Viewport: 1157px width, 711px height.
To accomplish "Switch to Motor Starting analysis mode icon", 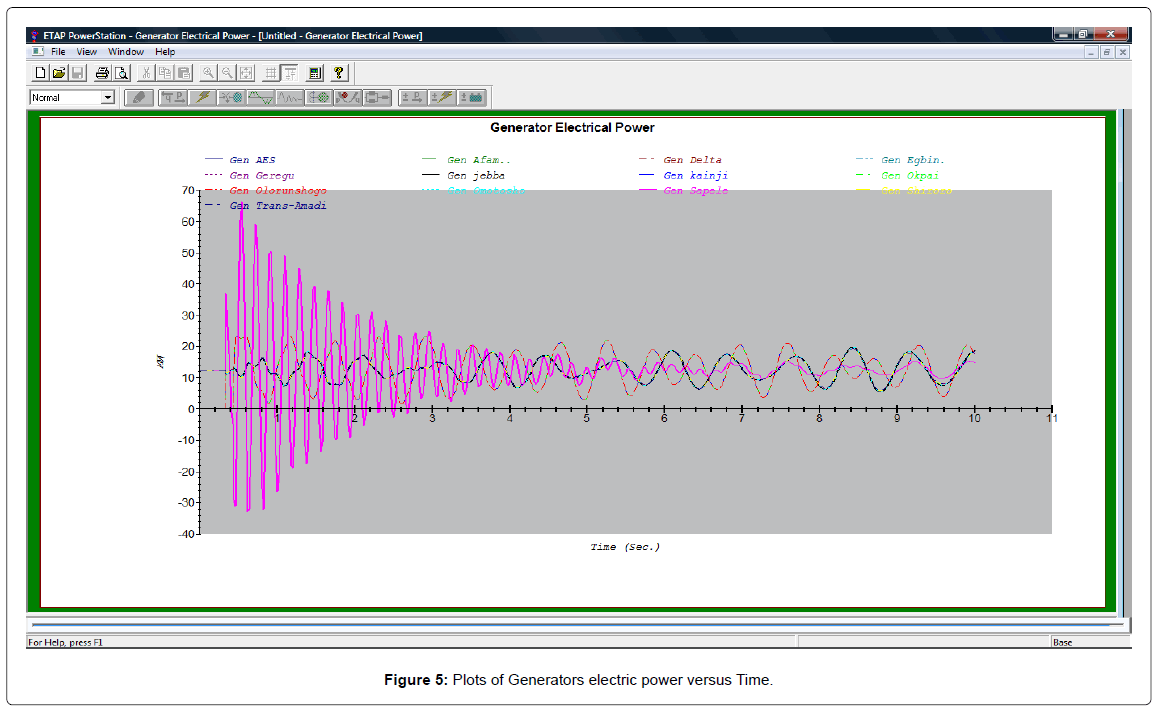I will pos(232,97).
